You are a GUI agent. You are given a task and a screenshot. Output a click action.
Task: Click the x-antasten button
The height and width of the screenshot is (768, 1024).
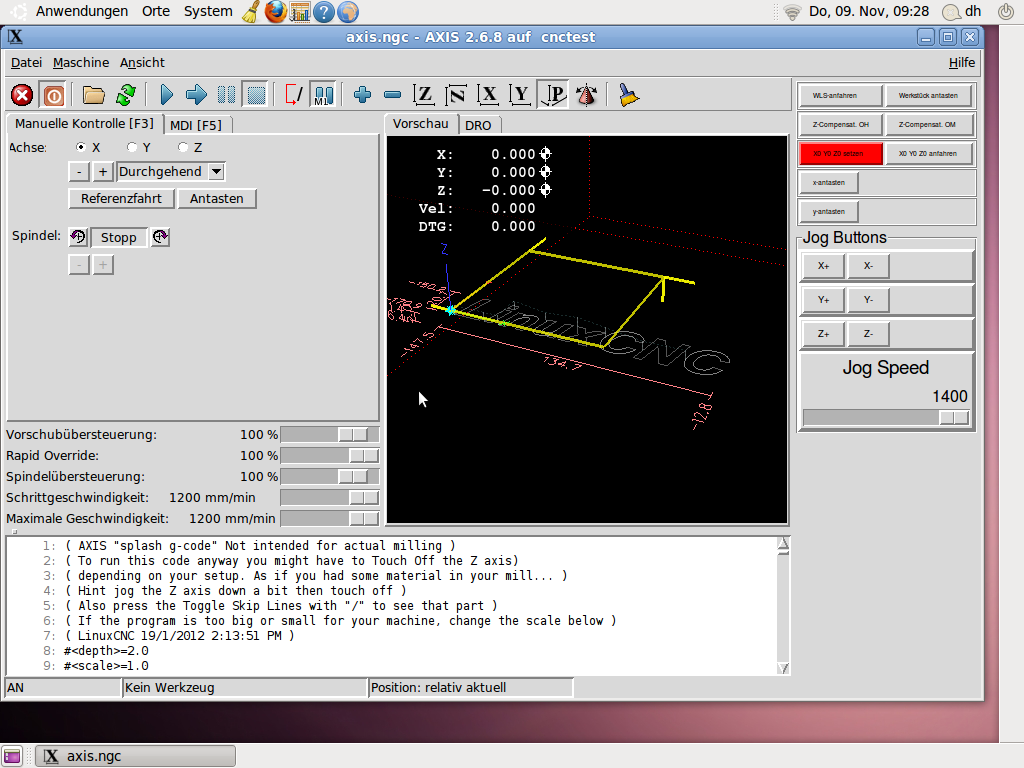click(829, 183)
